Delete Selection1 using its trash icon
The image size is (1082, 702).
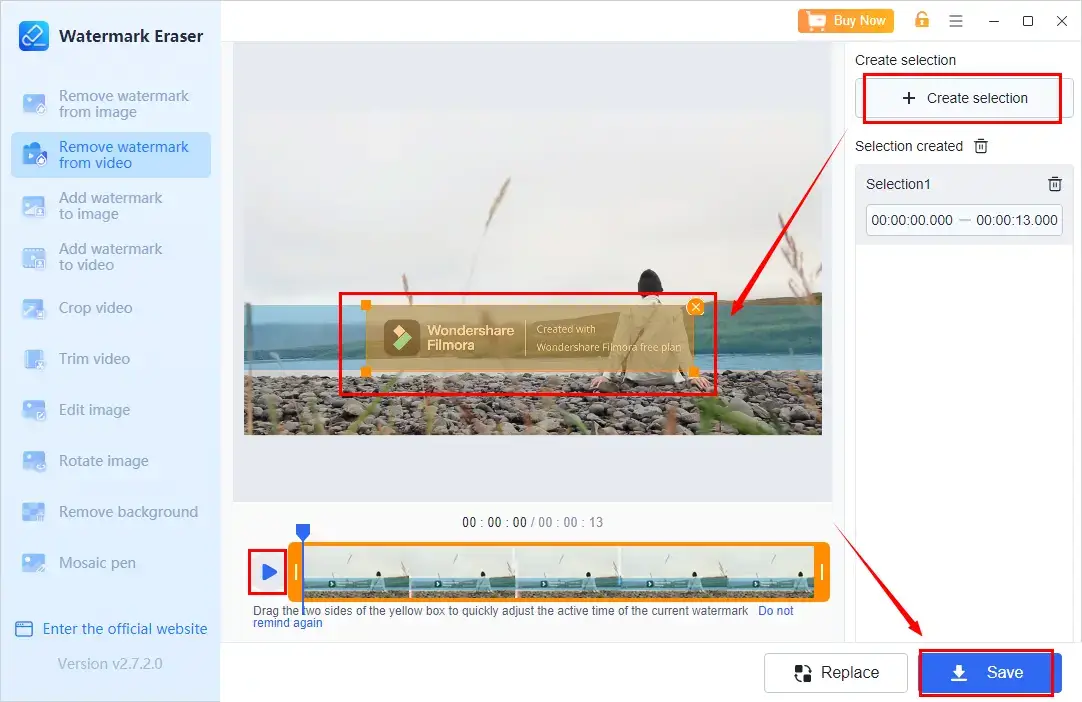pyautogui.click(x=1054, y=184)
